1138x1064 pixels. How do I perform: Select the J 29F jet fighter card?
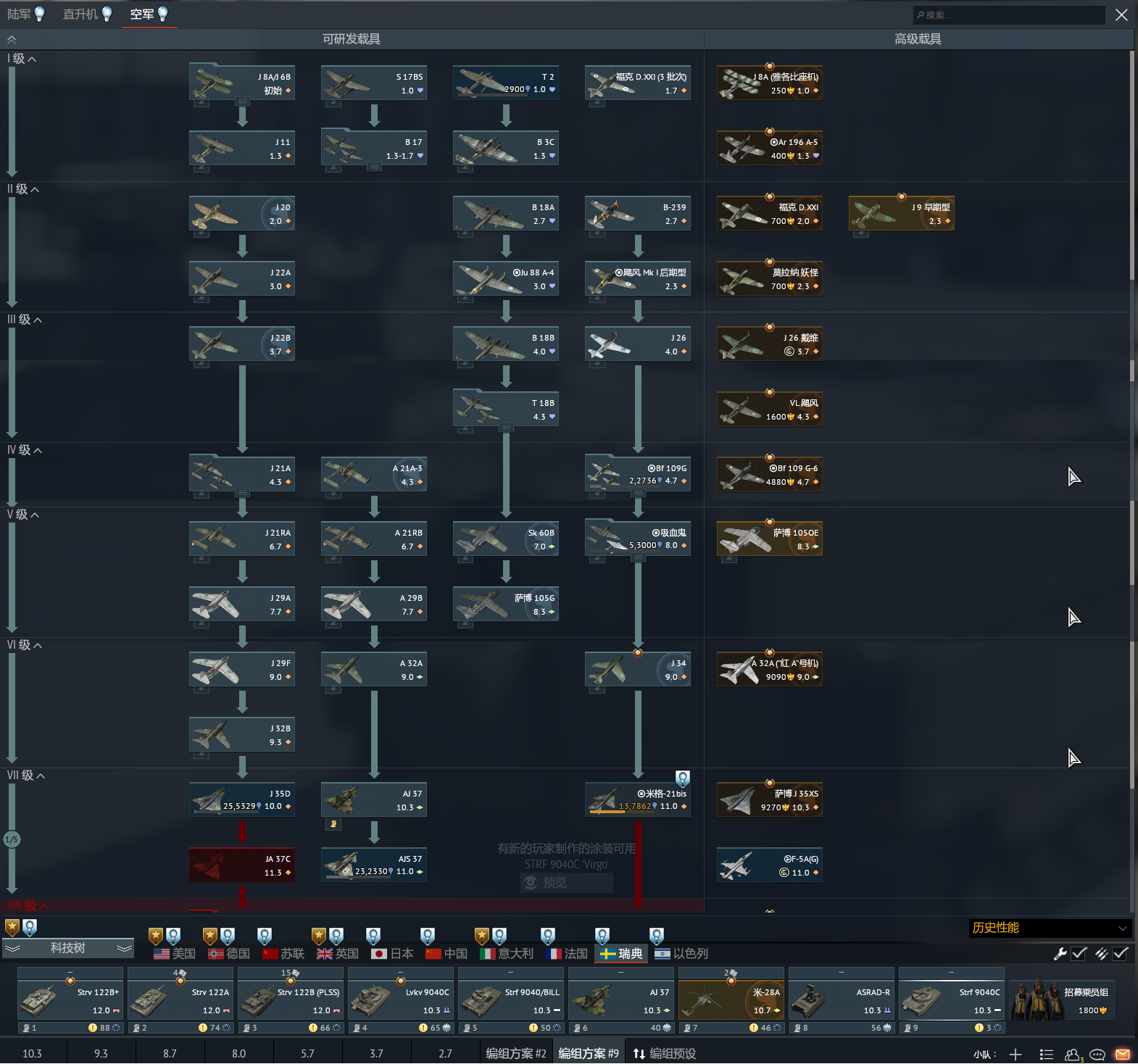(x=242, y=670)
